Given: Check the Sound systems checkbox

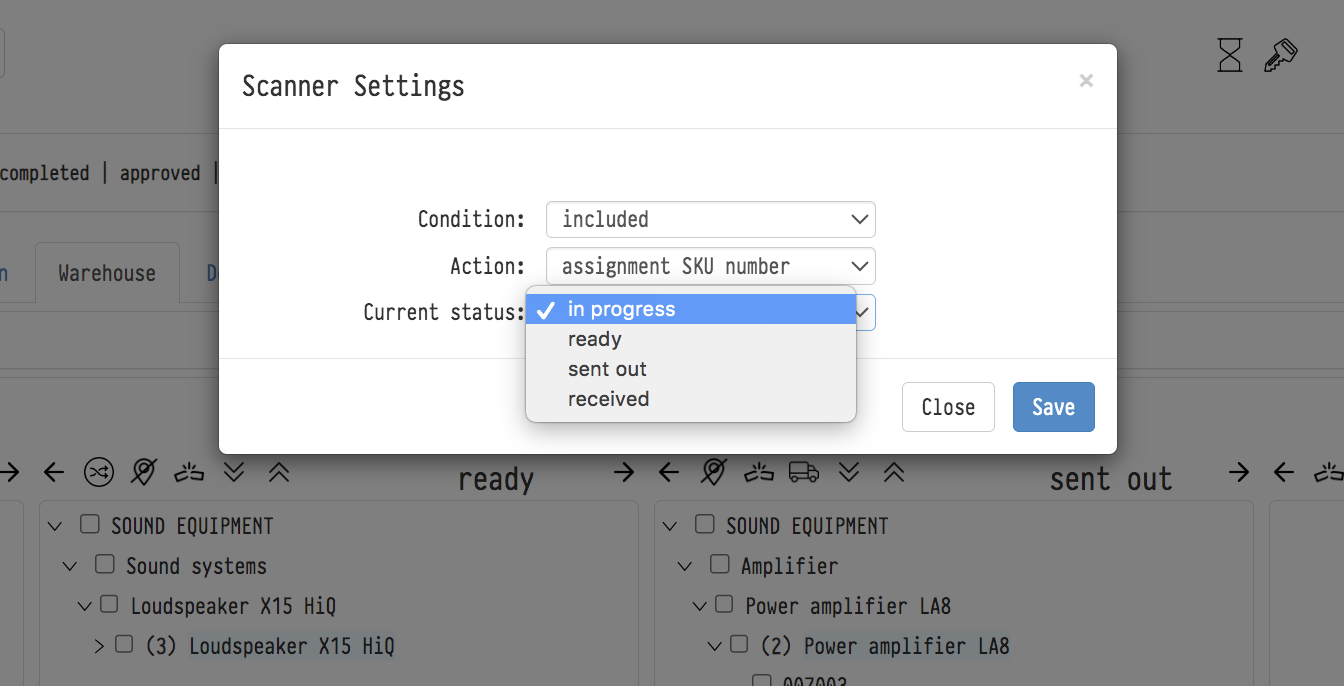Looking at the screenshot, I should pos(104,565).
